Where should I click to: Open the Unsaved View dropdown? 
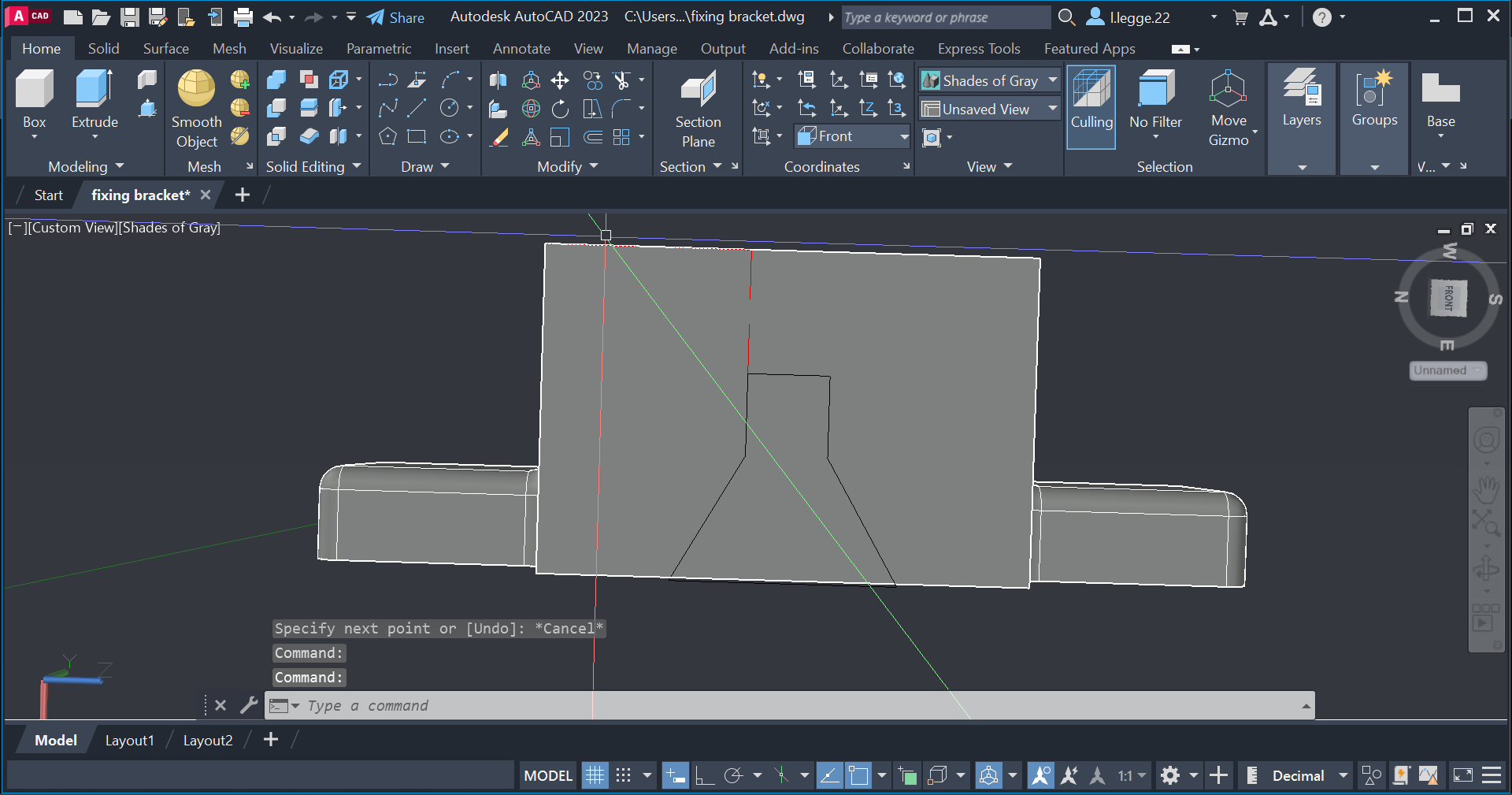click(x=990, y=109)
